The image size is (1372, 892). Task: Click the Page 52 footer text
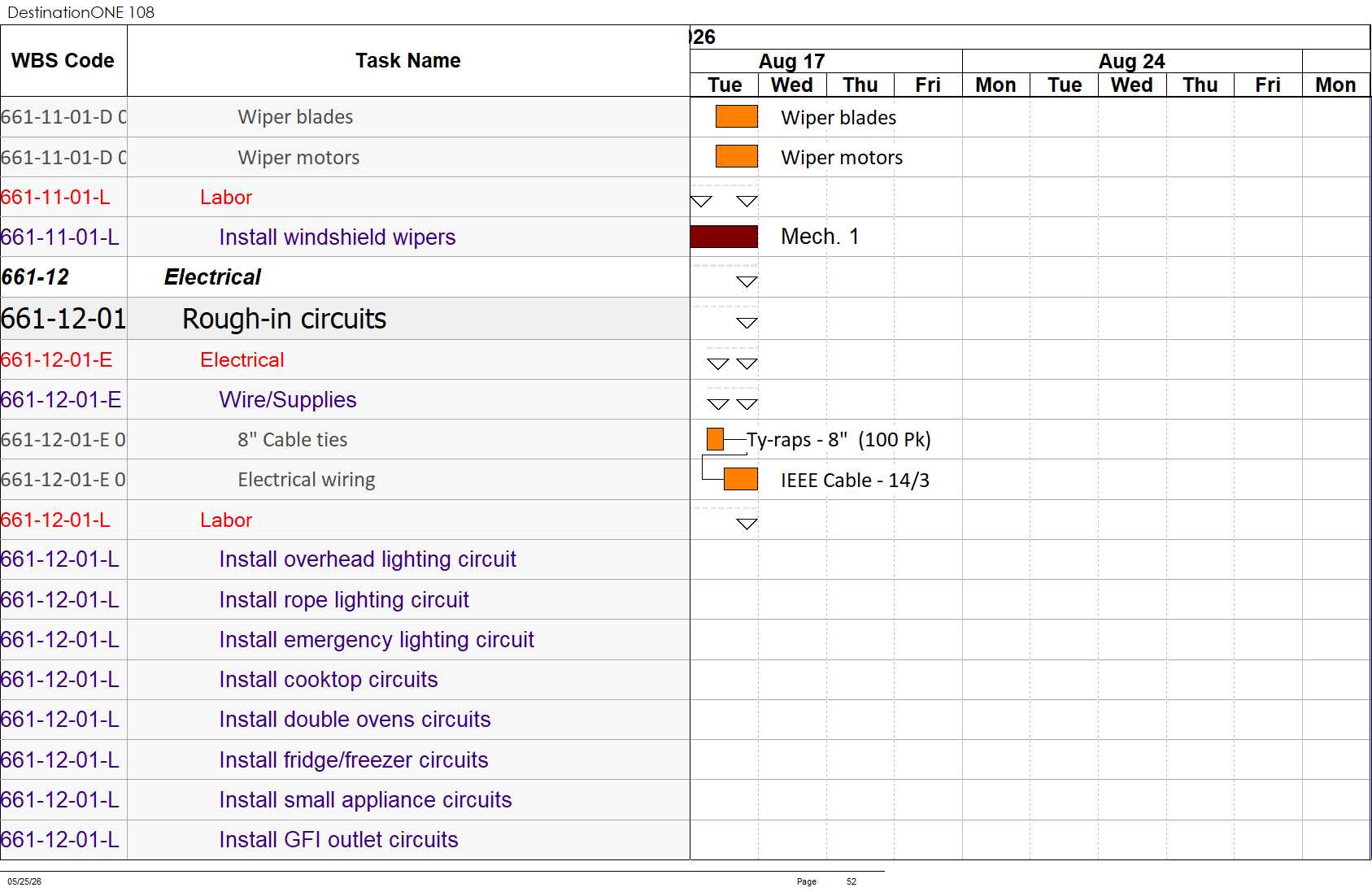[x=826, y=881]
